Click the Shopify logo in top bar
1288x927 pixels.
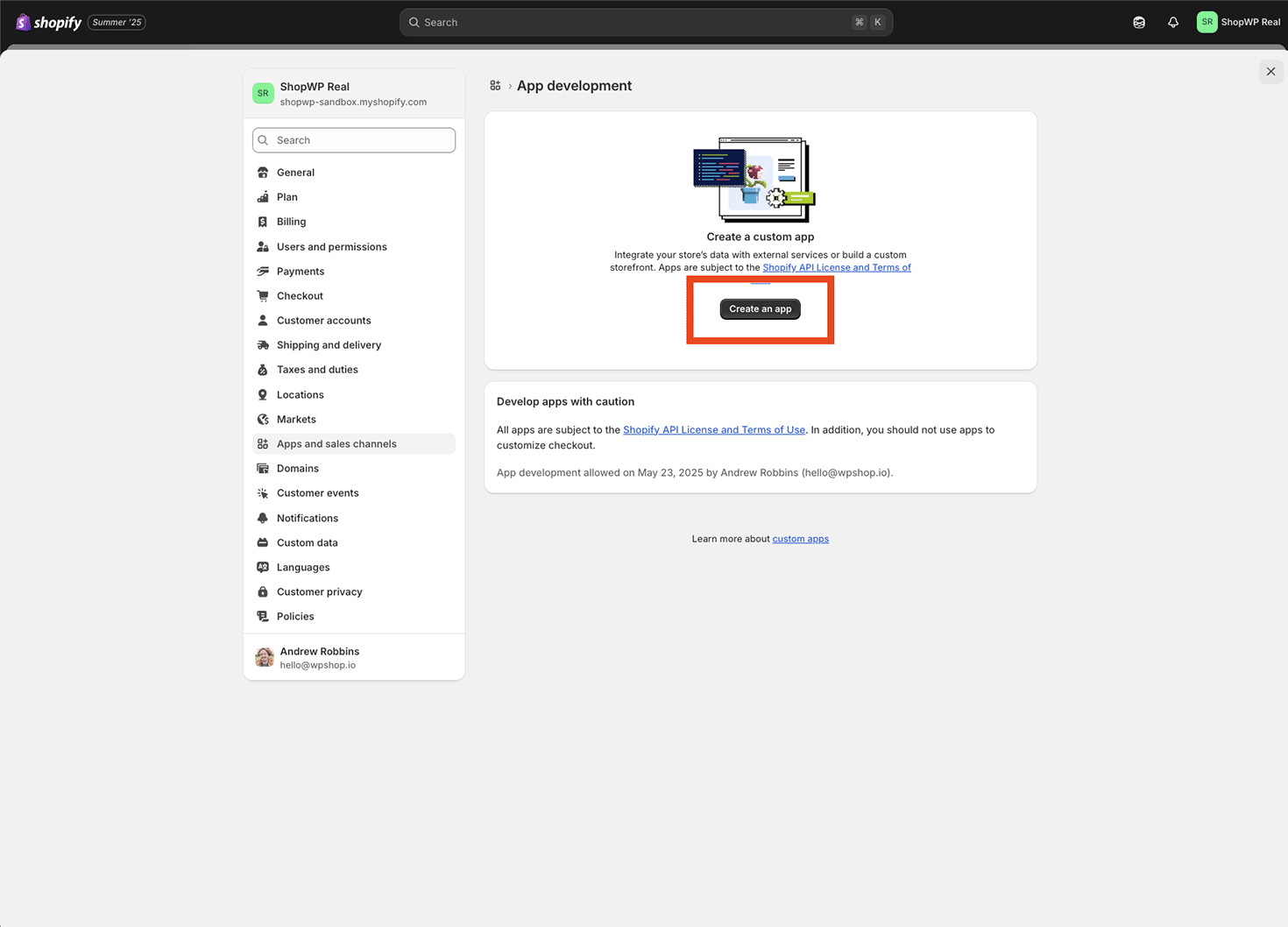(48, 22)
